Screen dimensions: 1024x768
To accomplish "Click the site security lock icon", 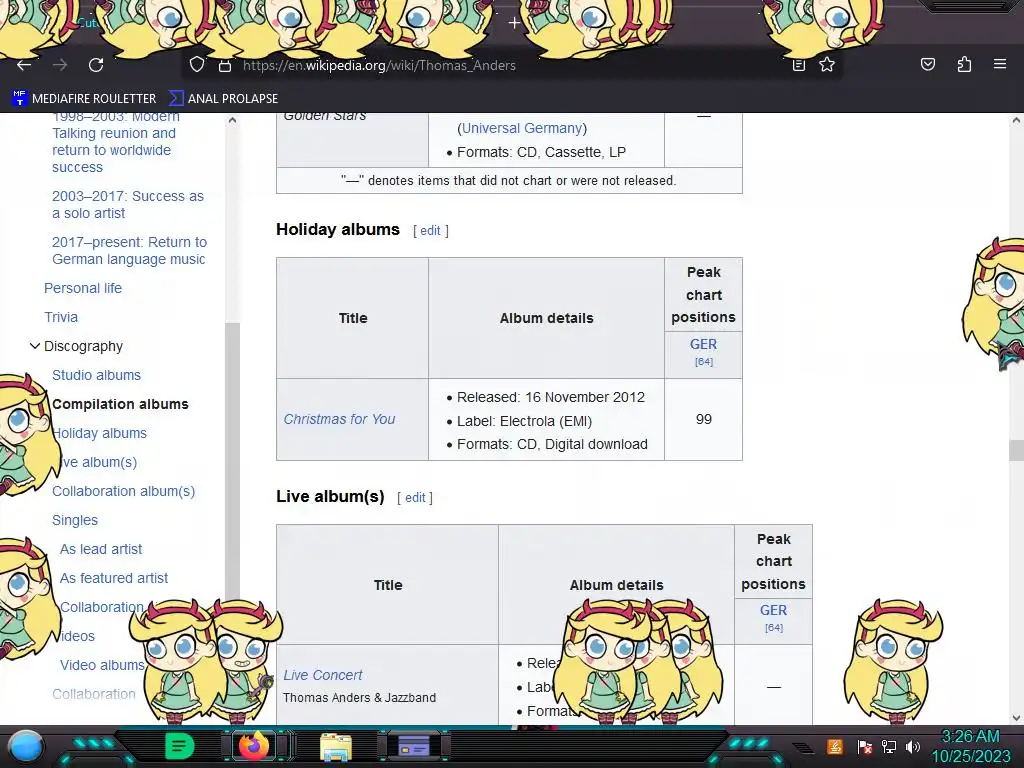I will click(225, 65).
